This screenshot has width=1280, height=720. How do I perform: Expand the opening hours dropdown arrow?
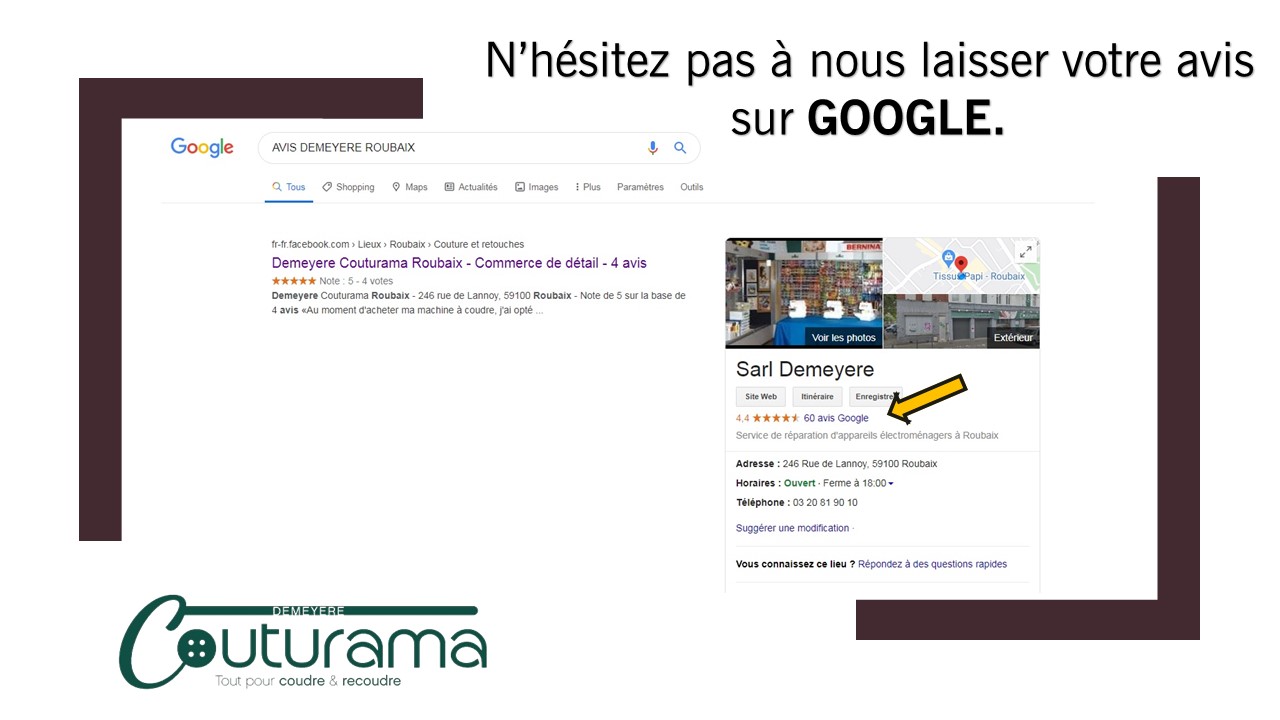(891, 484)
